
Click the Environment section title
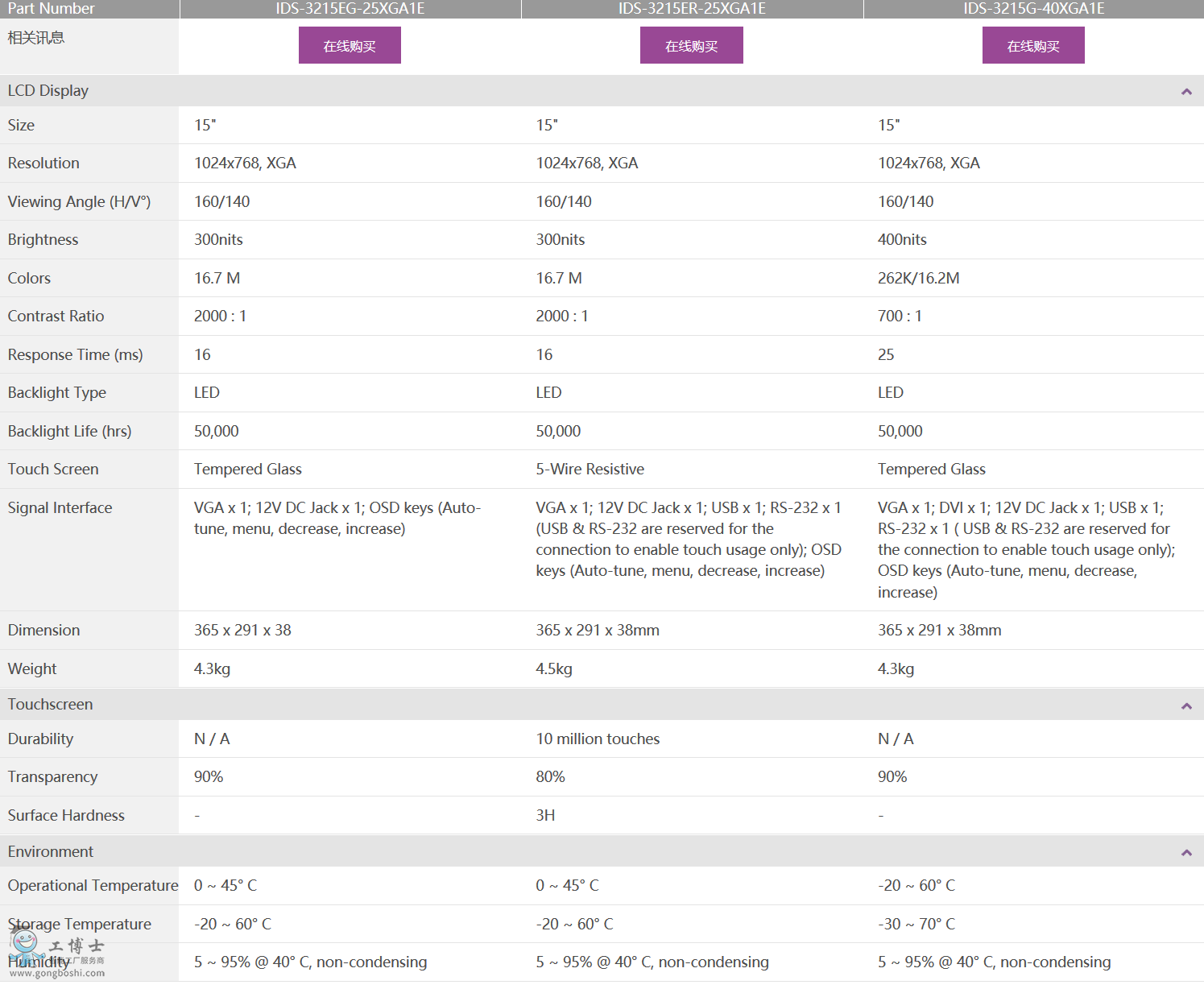(50, 852)
